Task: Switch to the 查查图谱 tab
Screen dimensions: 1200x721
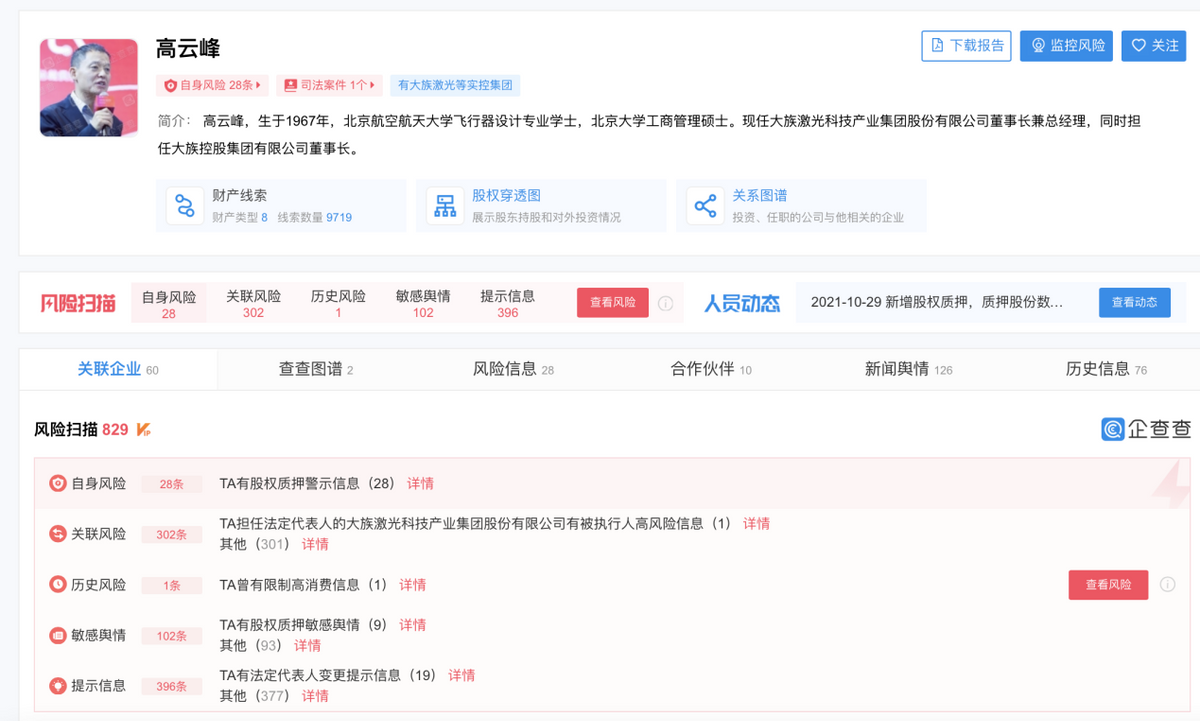Action: (316, 369)
